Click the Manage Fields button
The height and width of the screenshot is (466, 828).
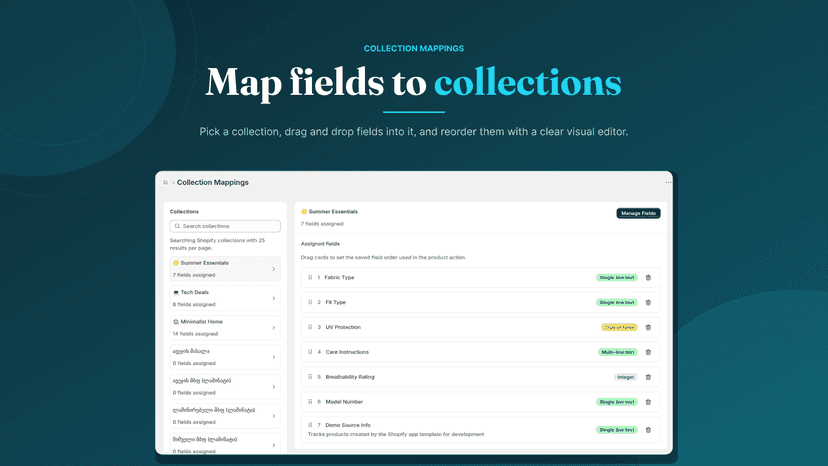[x=638, y=213]
